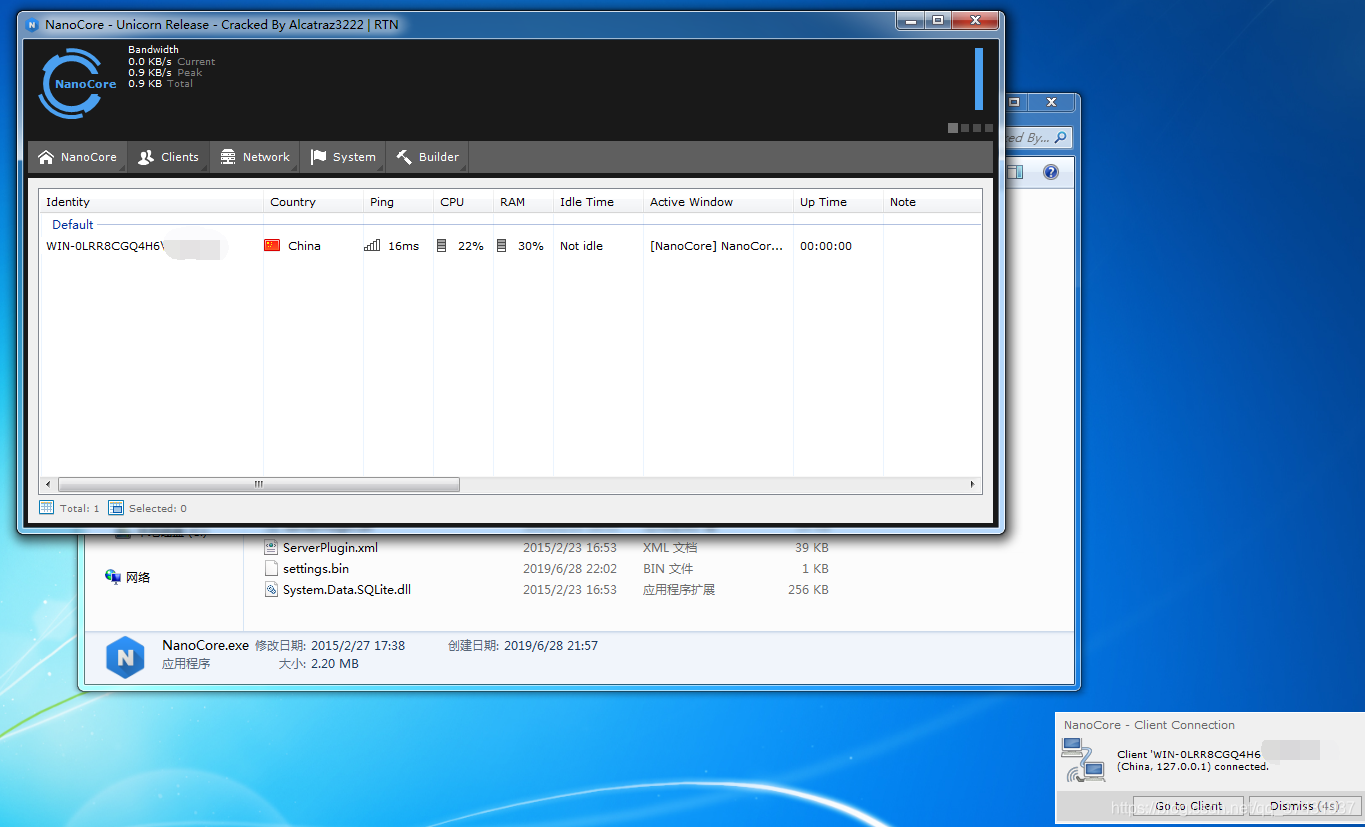1365x827 pixels.
Task: Click the Active Window column header
Action: 718,202
